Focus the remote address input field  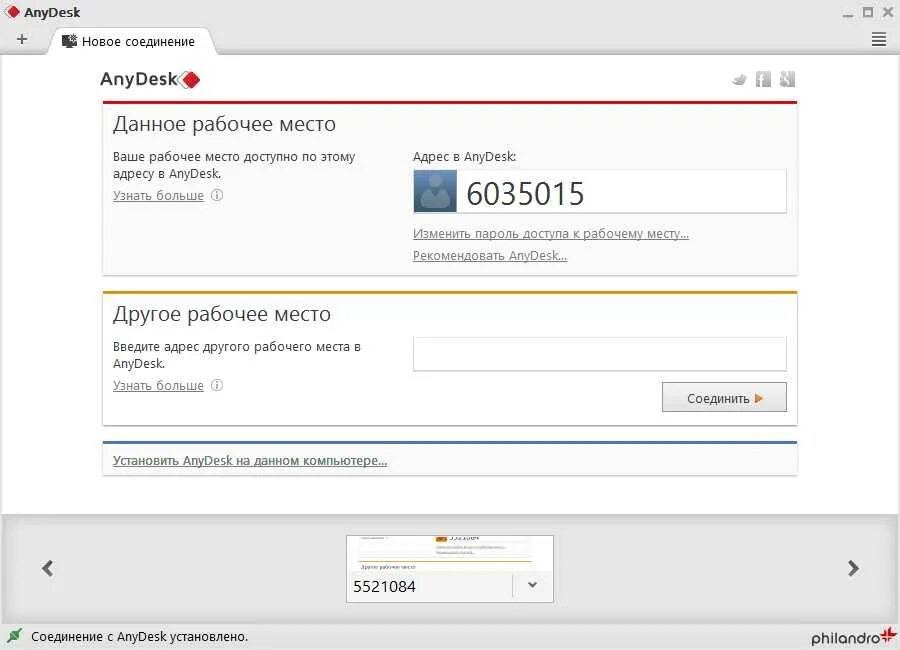coord(599,354)
